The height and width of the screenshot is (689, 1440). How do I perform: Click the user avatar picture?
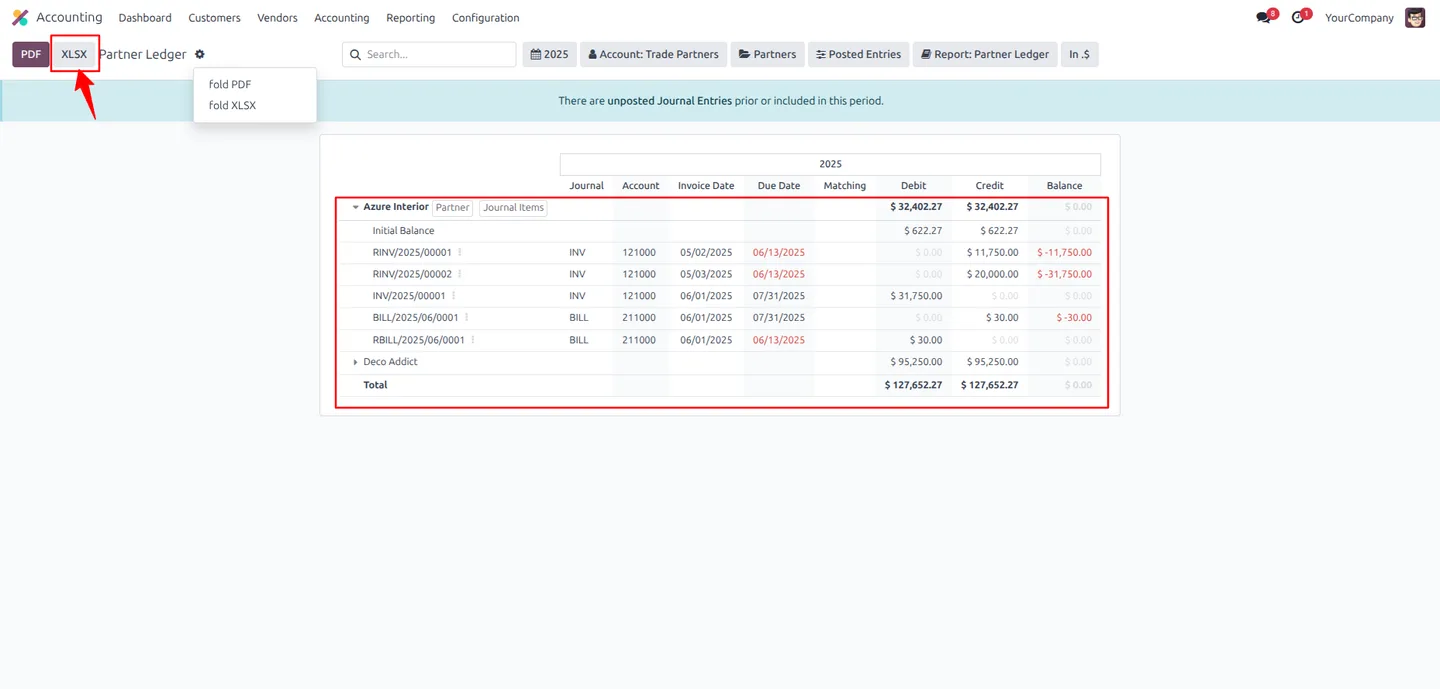click(1415, 18)
